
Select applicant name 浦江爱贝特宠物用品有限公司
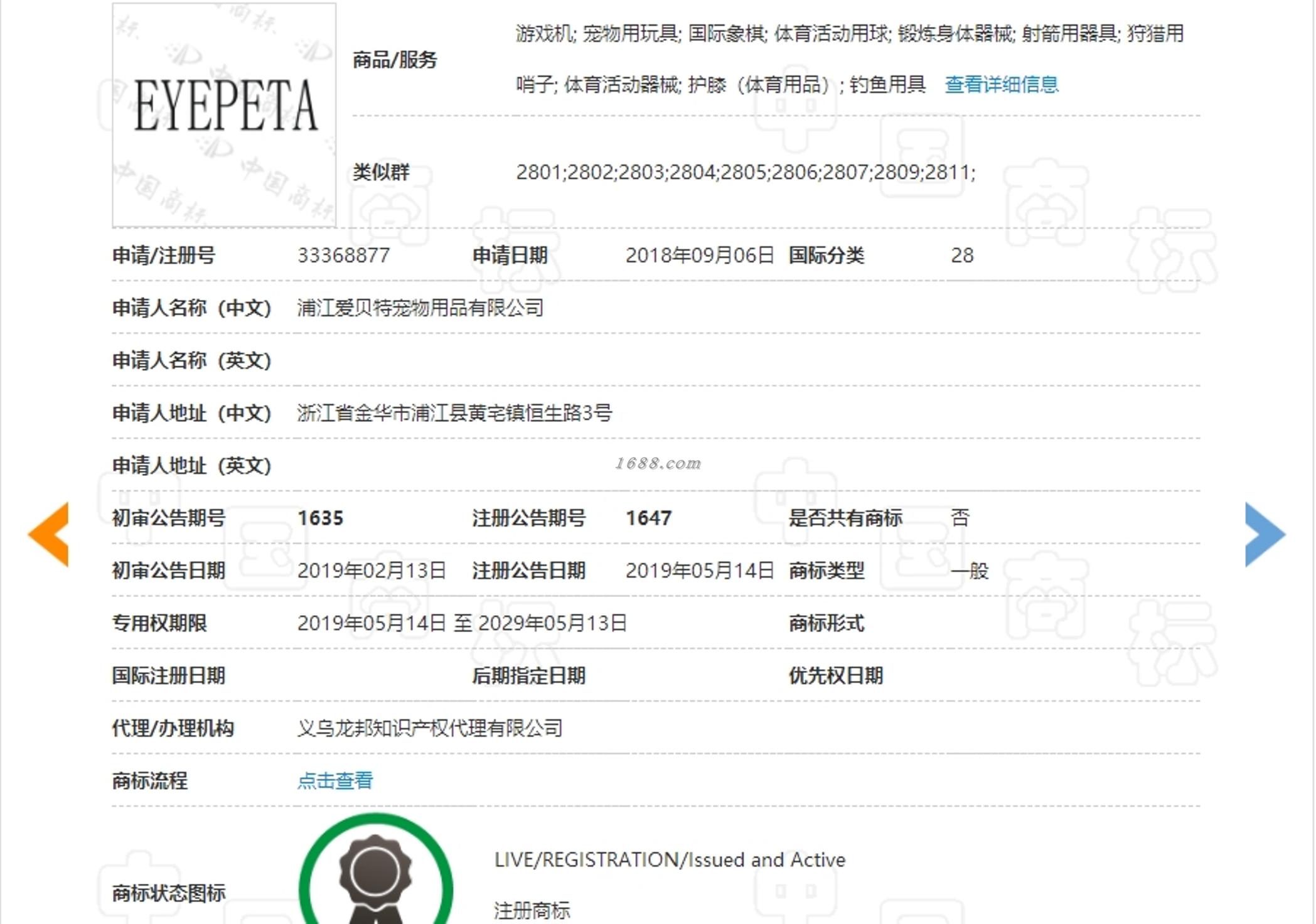pyautogui.click(x=420, y=308)
